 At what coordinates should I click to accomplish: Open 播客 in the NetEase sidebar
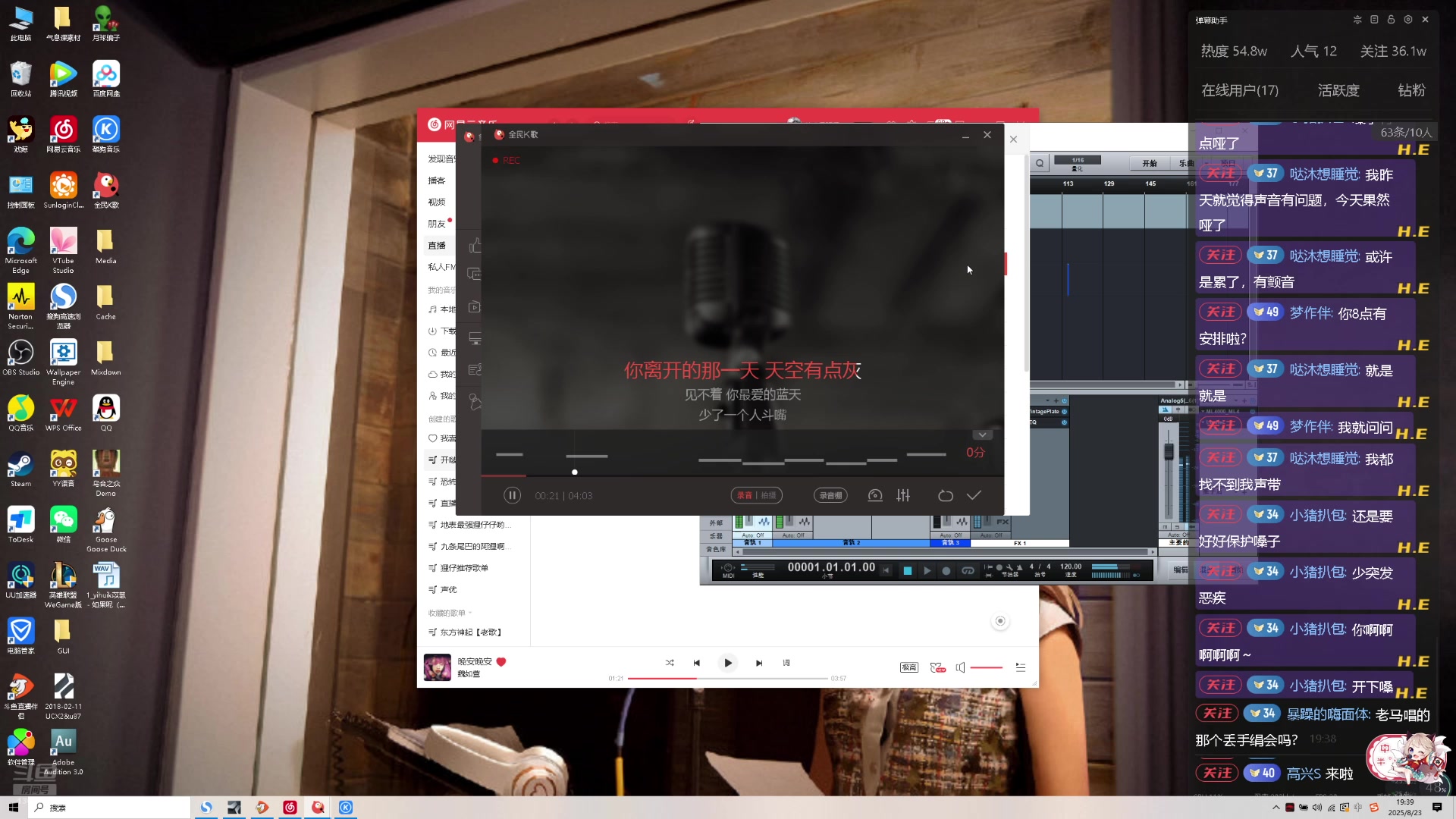click(437, 180)
